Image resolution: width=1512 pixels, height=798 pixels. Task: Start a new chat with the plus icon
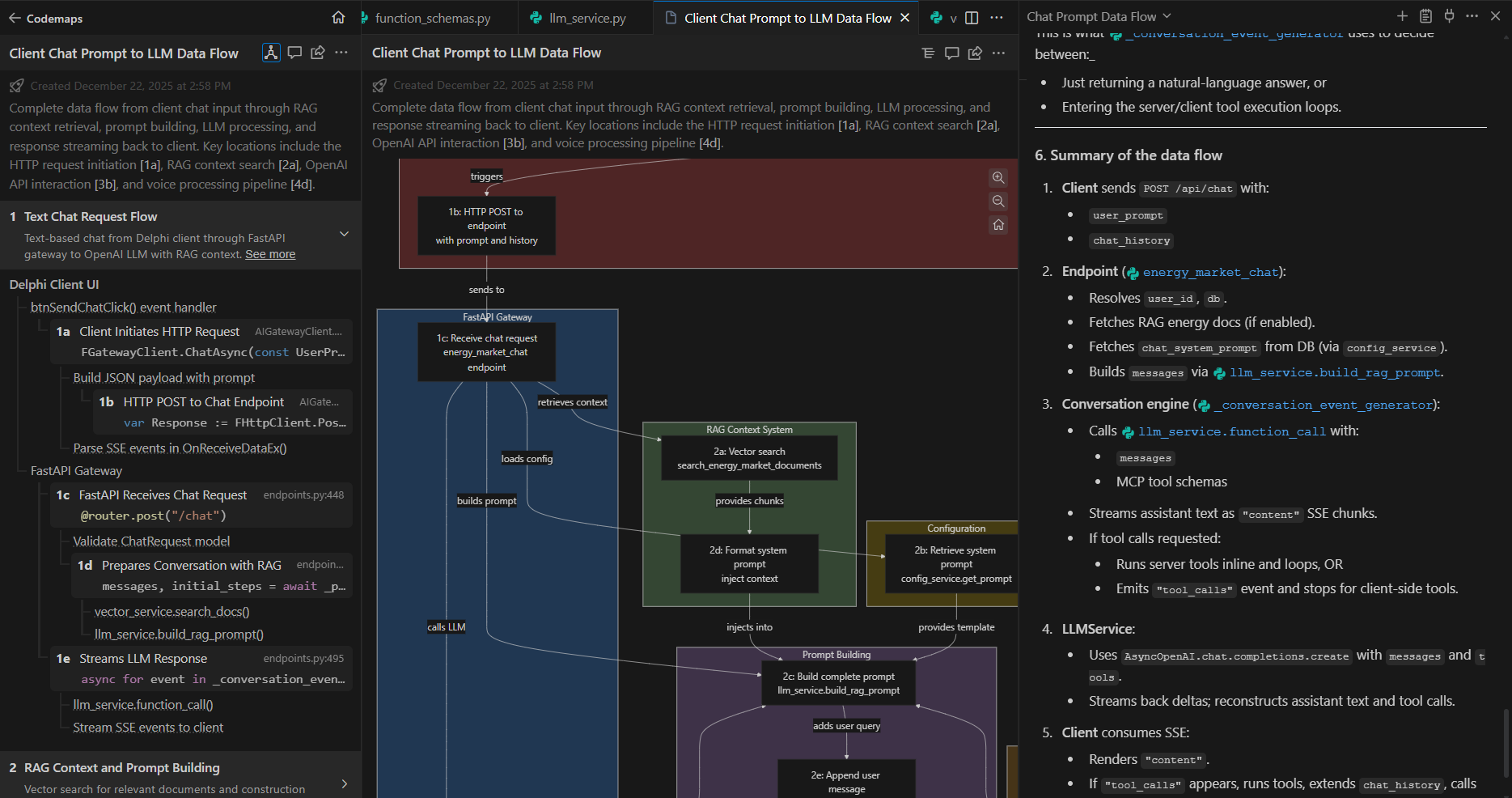(x=1402, y=16)
